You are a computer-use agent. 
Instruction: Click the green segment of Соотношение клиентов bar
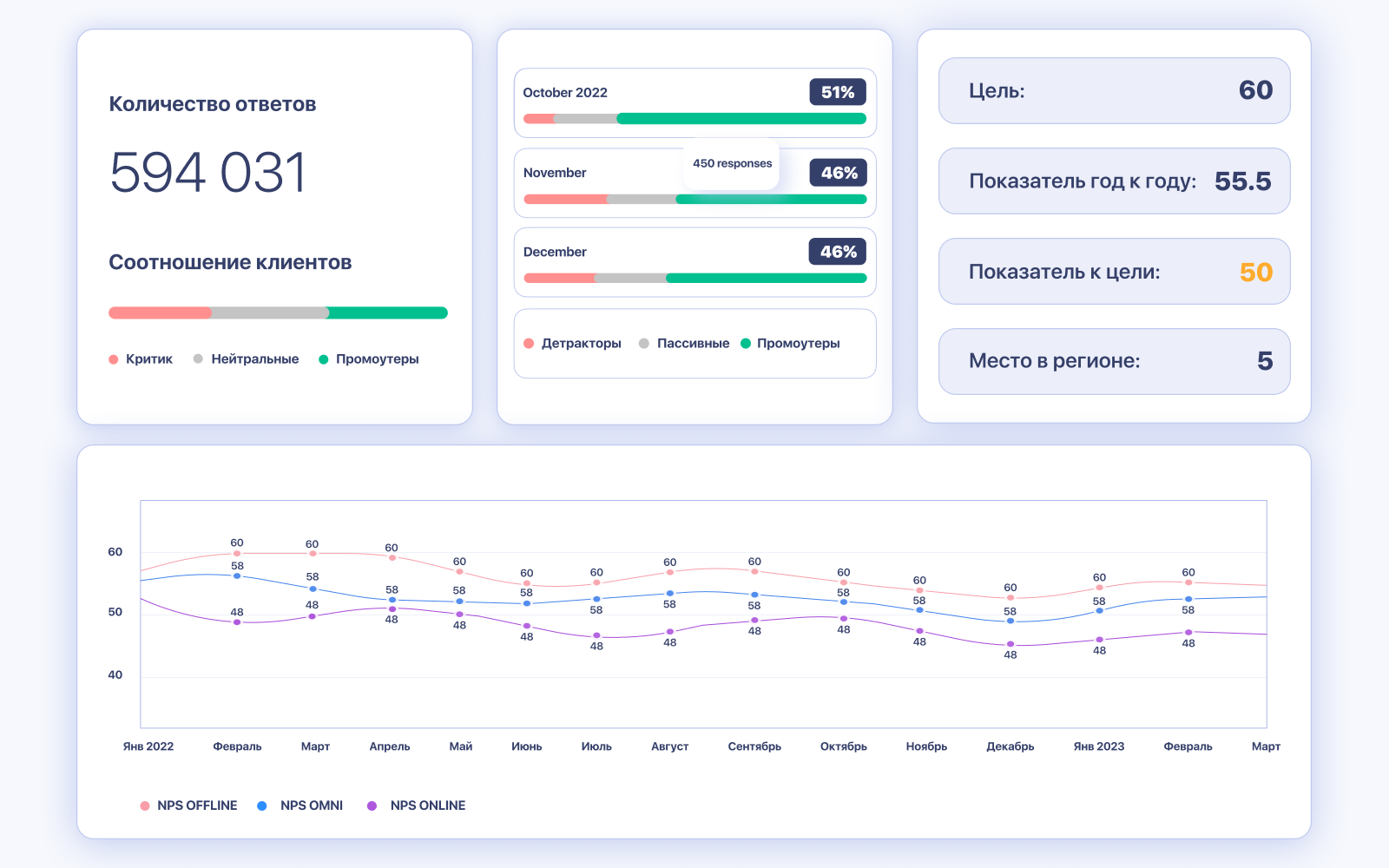click(x=388, y=313)
